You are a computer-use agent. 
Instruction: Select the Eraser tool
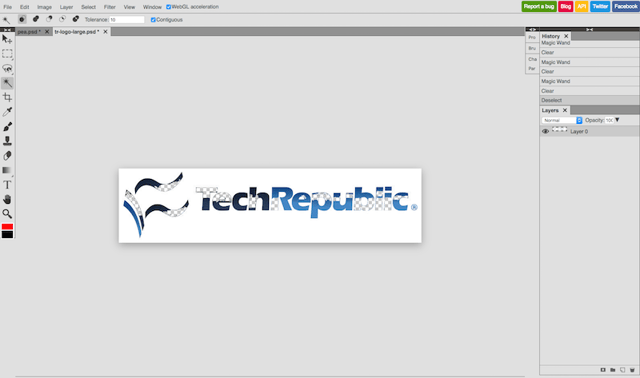point(7,156)
